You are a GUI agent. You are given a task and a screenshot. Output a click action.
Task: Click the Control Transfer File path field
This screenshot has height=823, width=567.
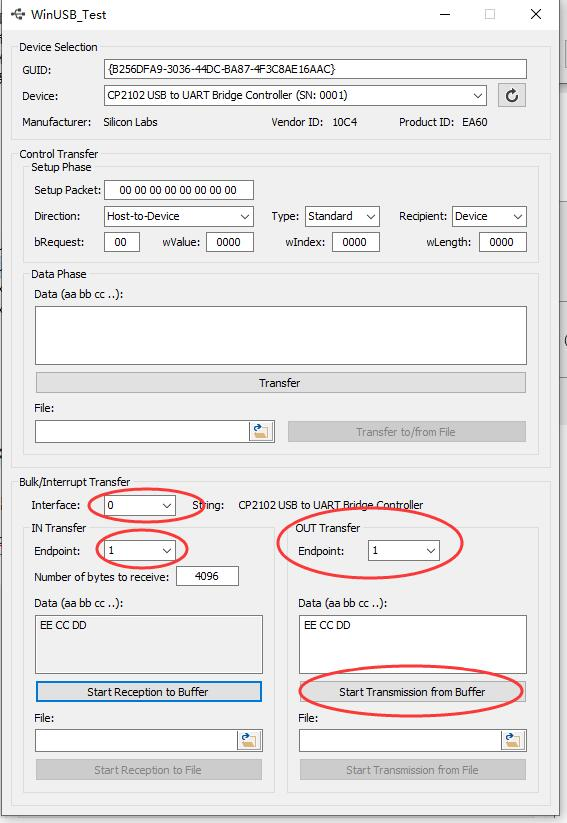pyautogui.click(x=142, y=431)
